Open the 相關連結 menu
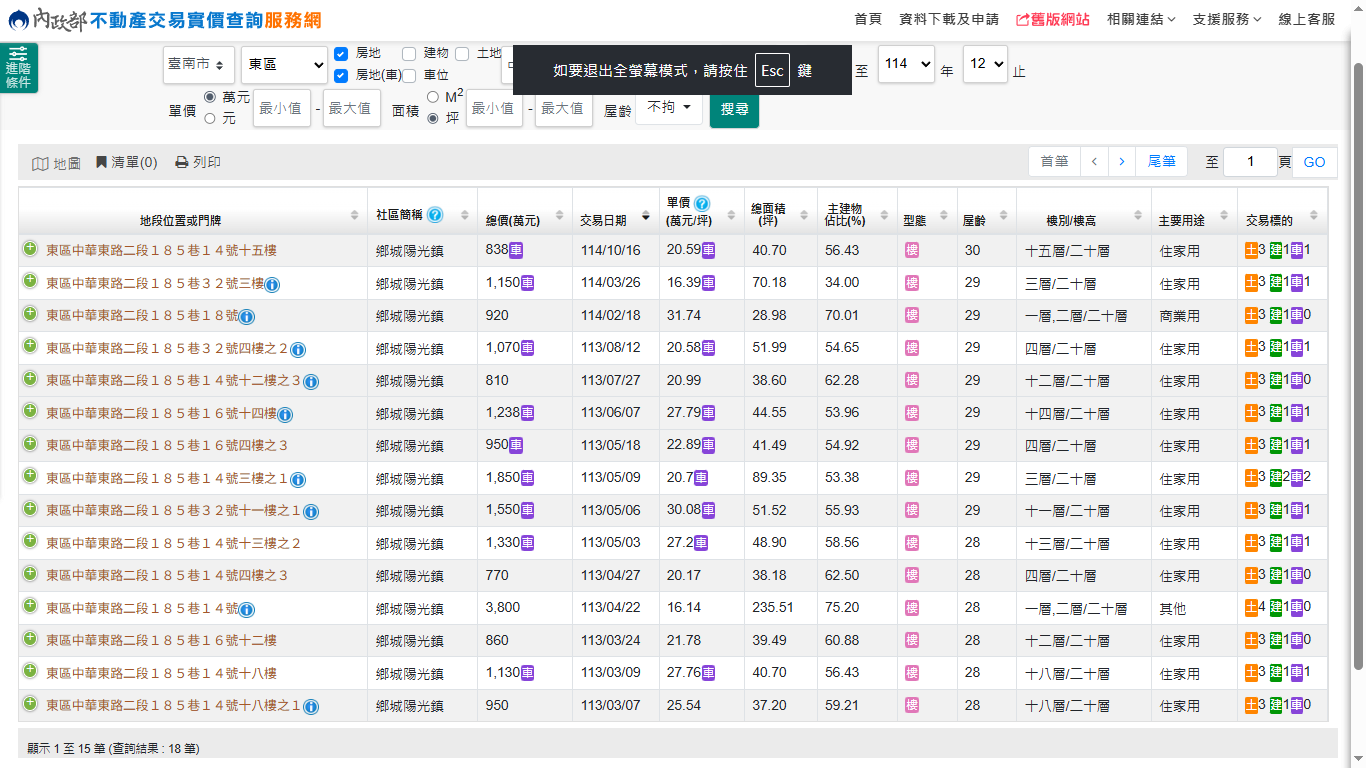Viewport: 1366px width, 768px height. coord(1141,19)
